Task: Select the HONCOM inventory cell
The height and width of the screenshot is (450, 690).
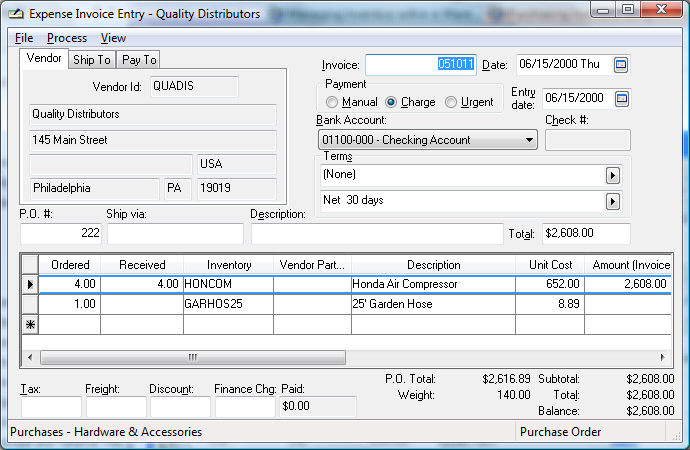Action: point(228,284)
